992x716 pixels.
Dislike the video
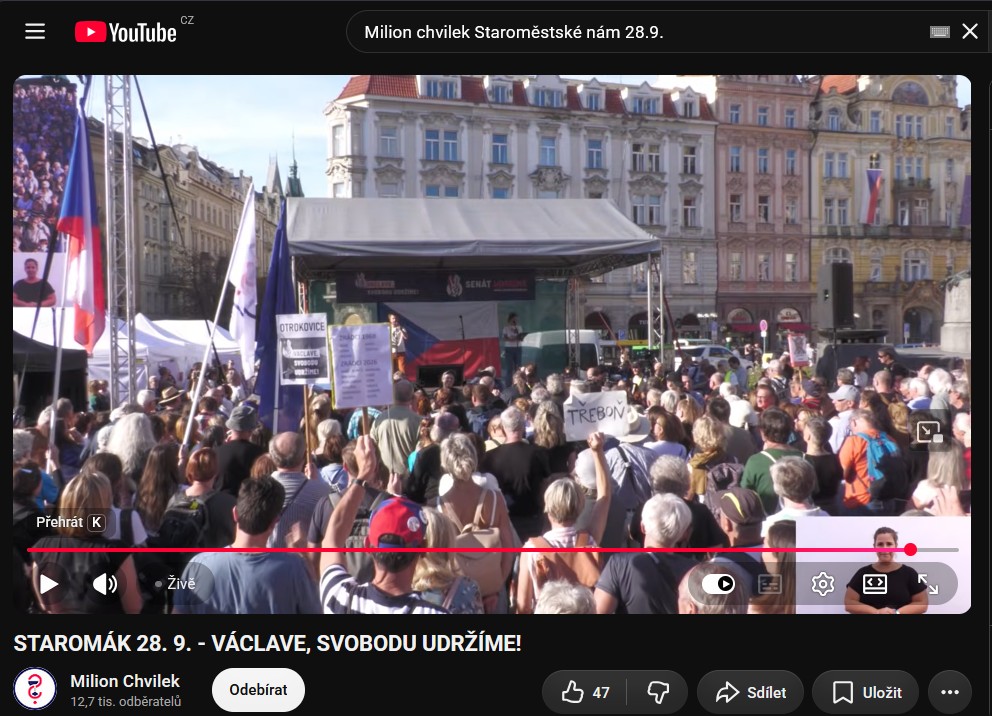pyautogui.click(x=658, y=693)
